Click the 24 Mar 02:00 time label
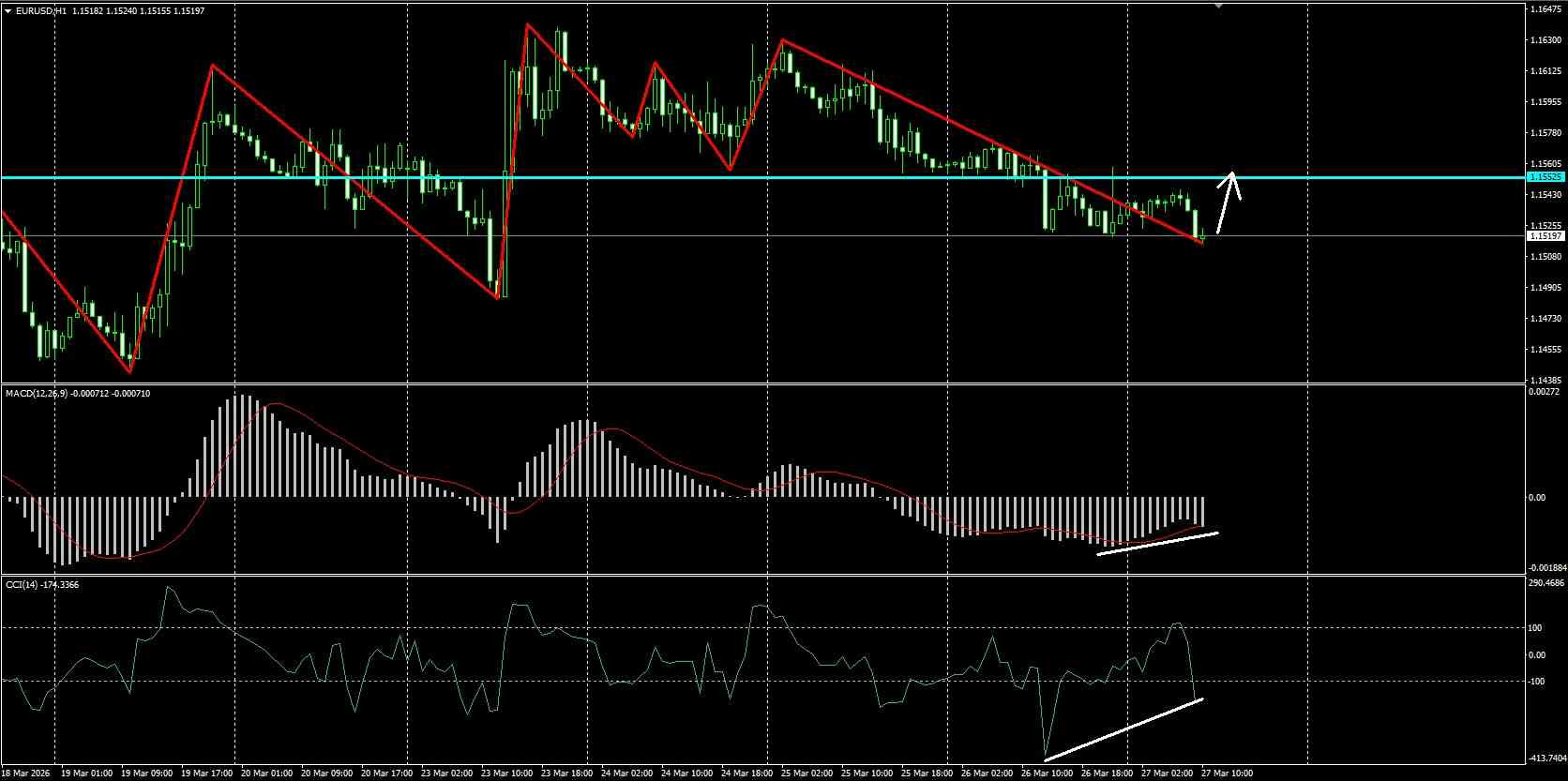This screenshot has width=1568, height=781. coord(626,773)
